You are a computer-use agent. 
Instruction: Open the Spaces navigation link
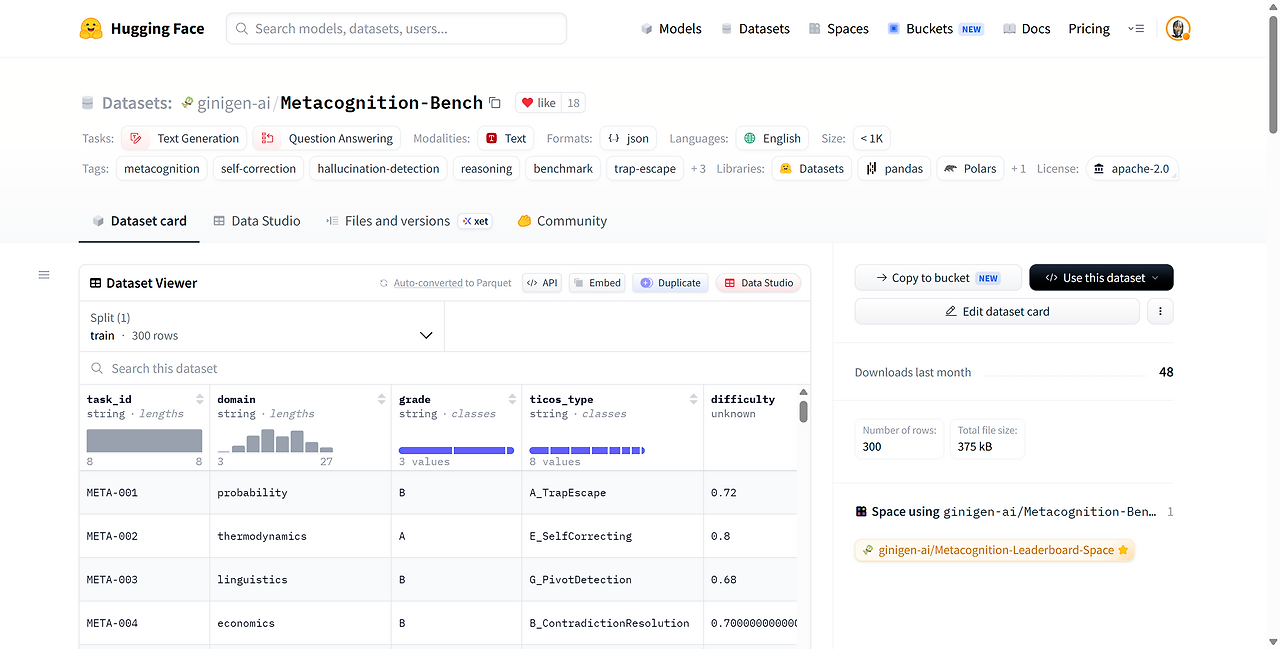(838, 29)
